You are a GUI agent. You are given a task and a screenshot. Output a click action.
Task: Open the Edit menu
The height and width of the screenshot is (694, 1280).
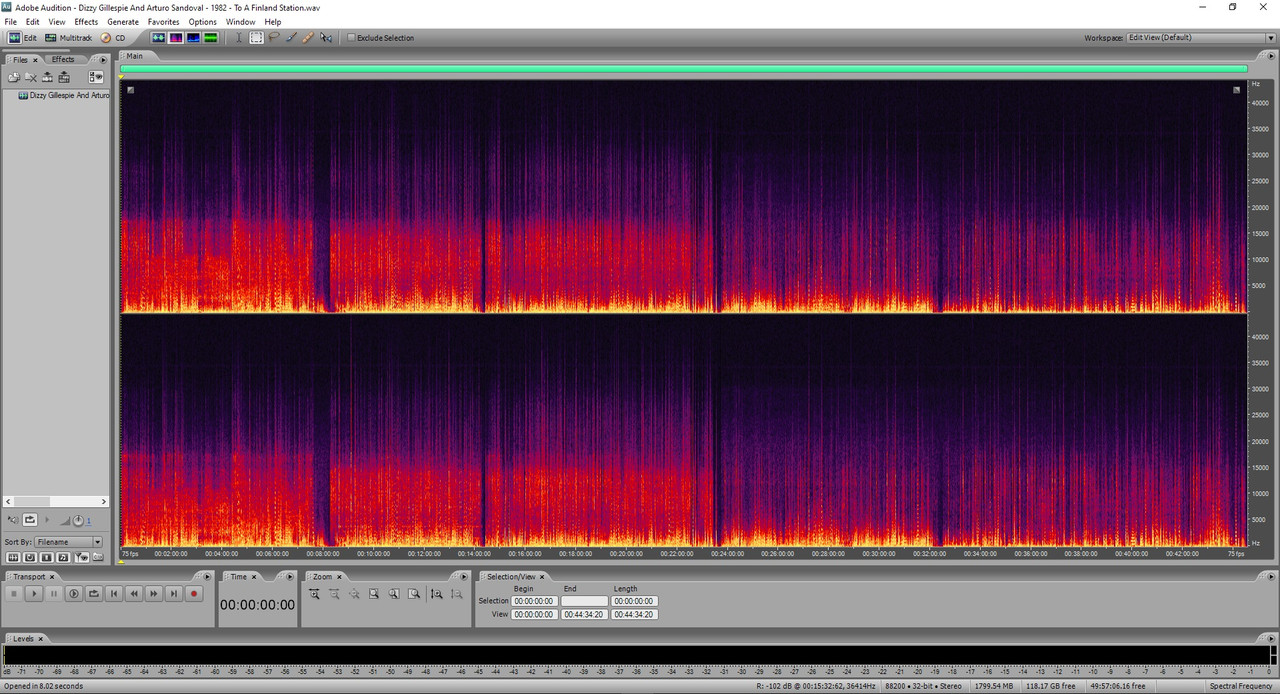(x=33, y=22)
